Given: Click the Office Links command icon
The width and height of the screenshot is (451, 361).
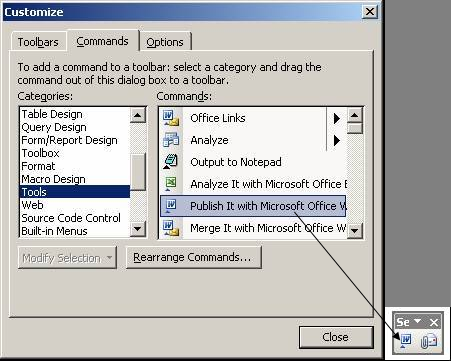Looking at the screenshot, I should click(171, 118).
